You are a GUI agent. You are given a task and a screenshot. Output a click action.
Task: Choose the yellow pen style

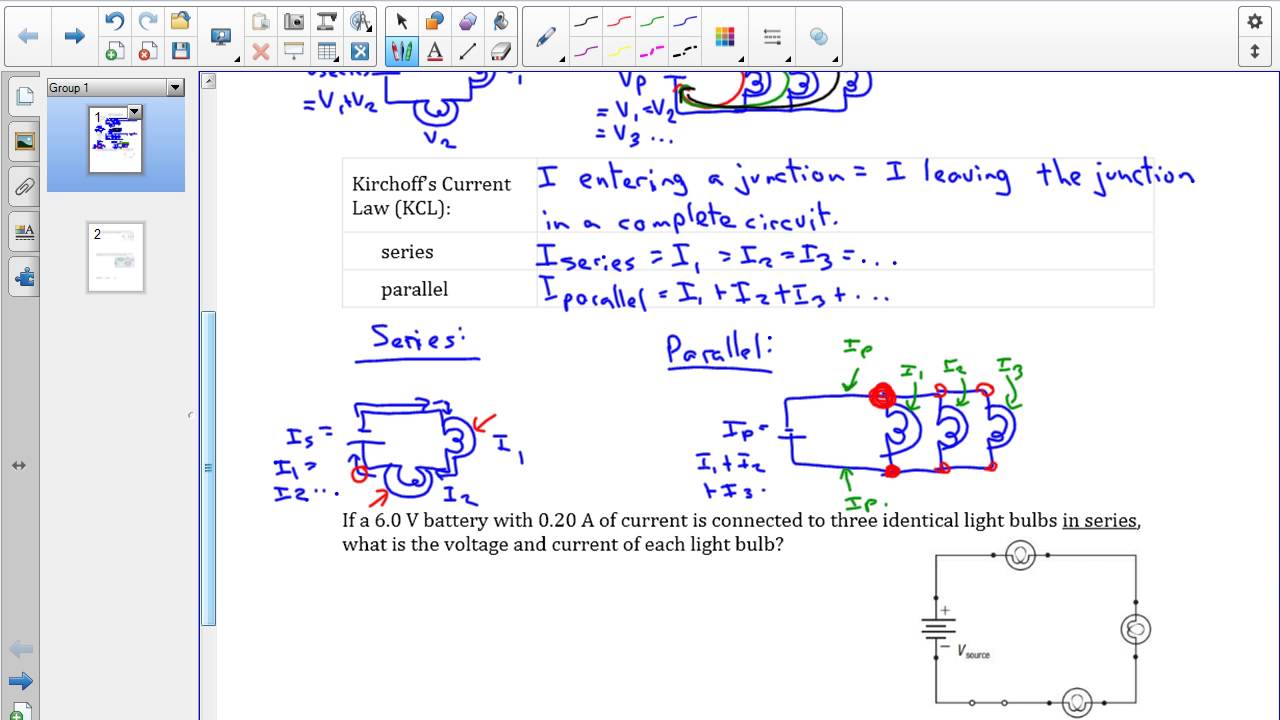(x=620, y=51)
